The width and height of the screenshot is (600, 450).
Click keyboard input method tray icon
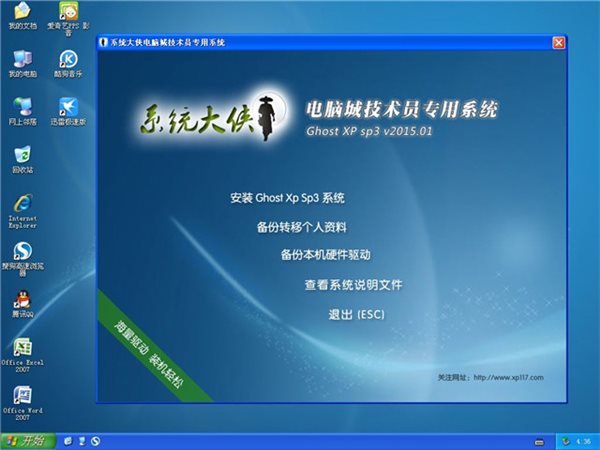539,442
